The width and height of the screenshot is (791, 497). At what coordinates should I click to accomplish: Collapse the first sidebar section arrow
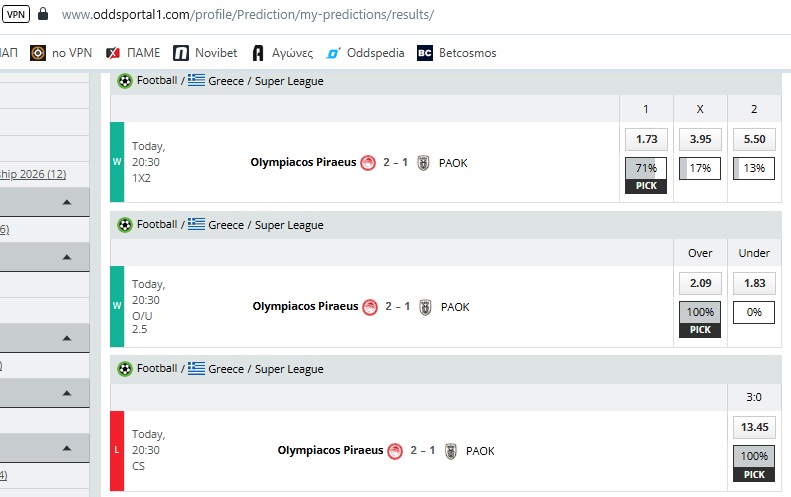(67, 202)
